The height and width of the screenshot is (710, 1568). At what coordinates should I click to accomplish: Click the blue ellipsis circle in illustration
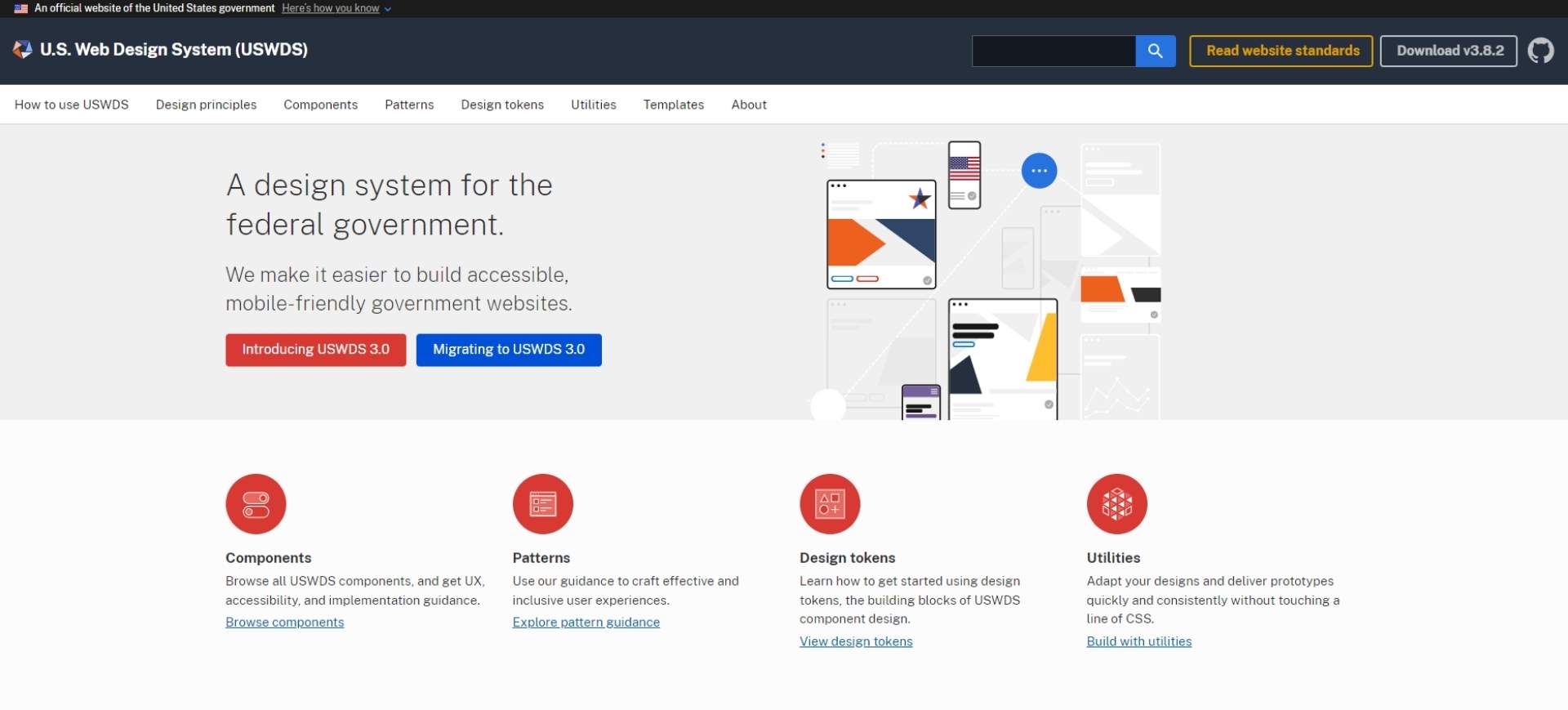point(1039,171)
